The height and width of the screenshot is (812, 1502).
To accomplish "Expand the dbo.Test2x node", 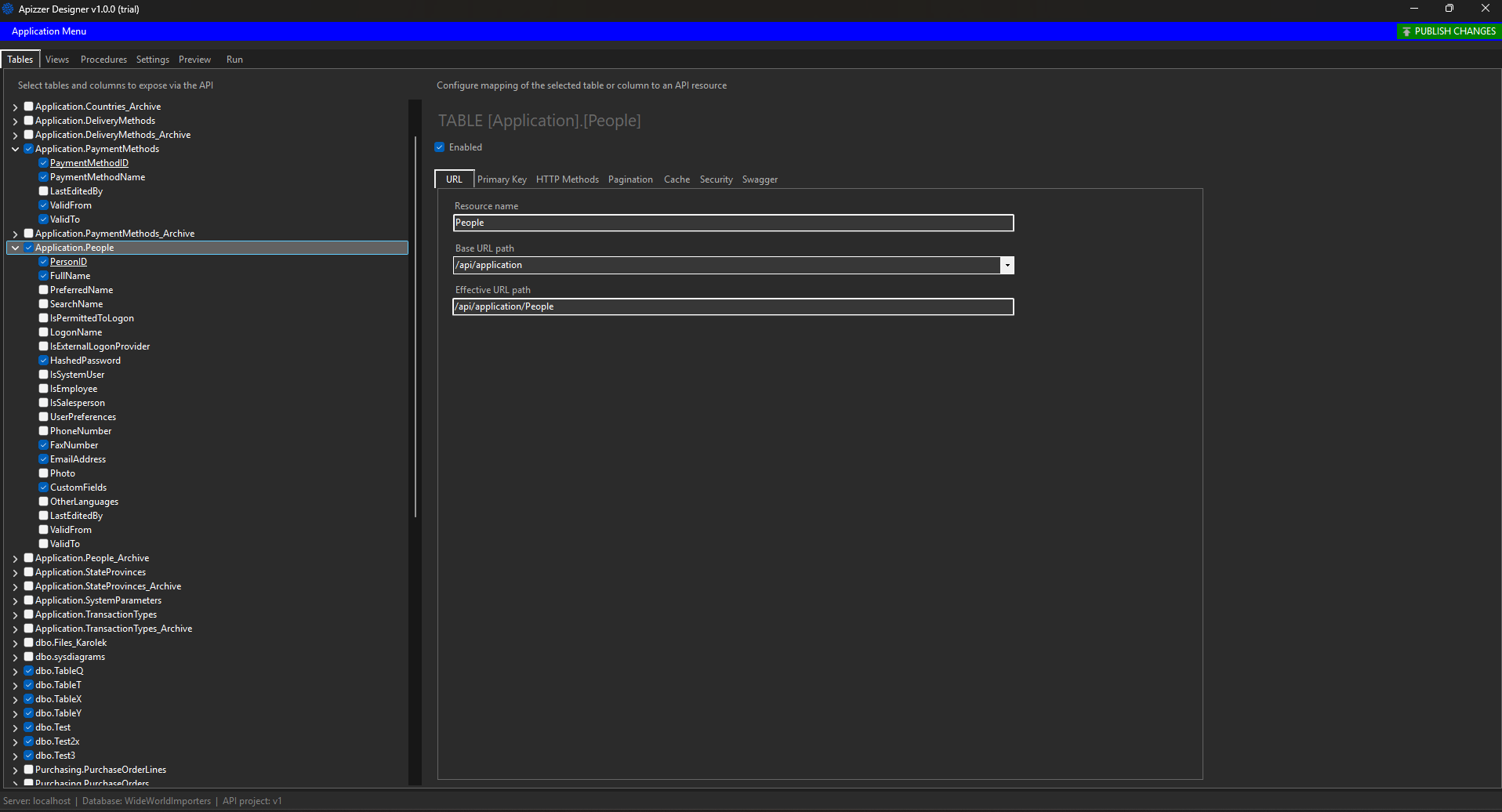I will (x=15, y=741).
